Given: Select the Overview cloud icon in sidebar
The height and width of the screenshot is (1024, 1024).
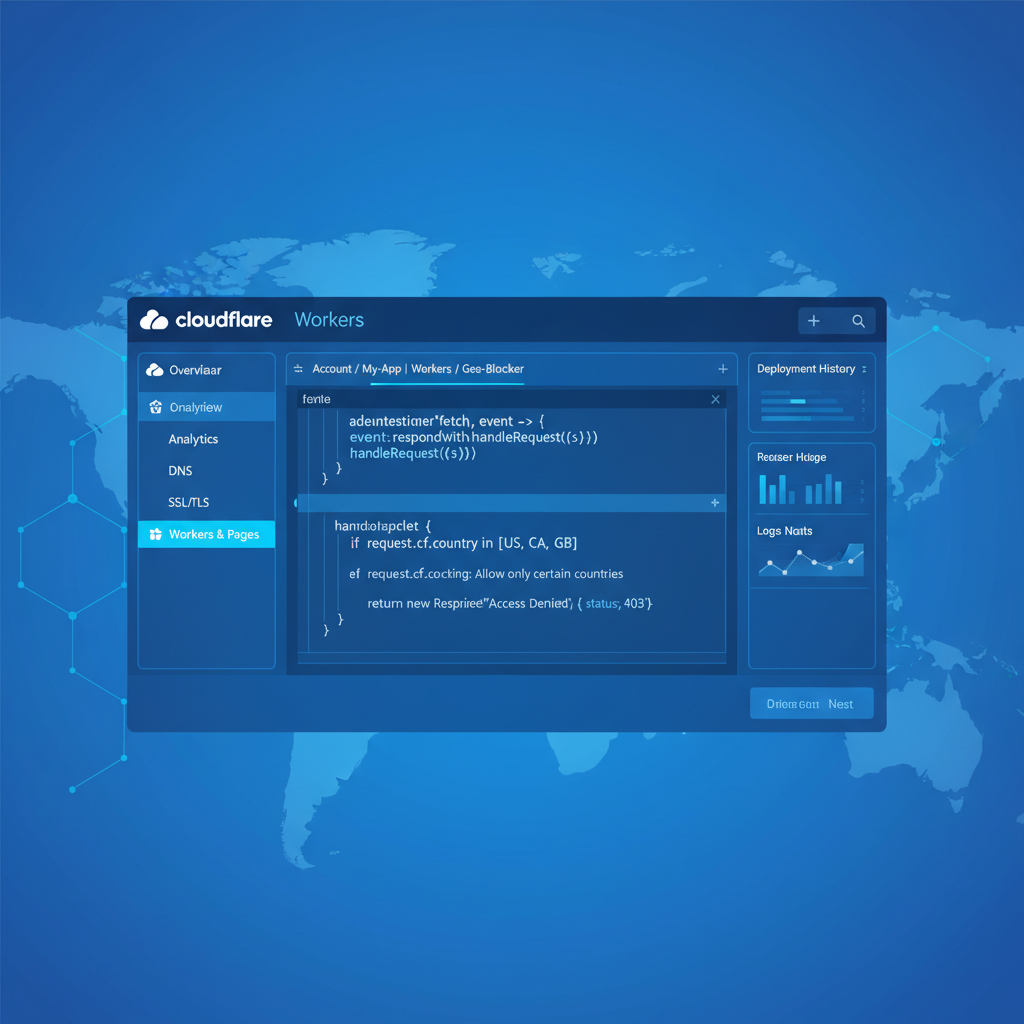Looking at the screenshot, I should click(x=156, y=369).
